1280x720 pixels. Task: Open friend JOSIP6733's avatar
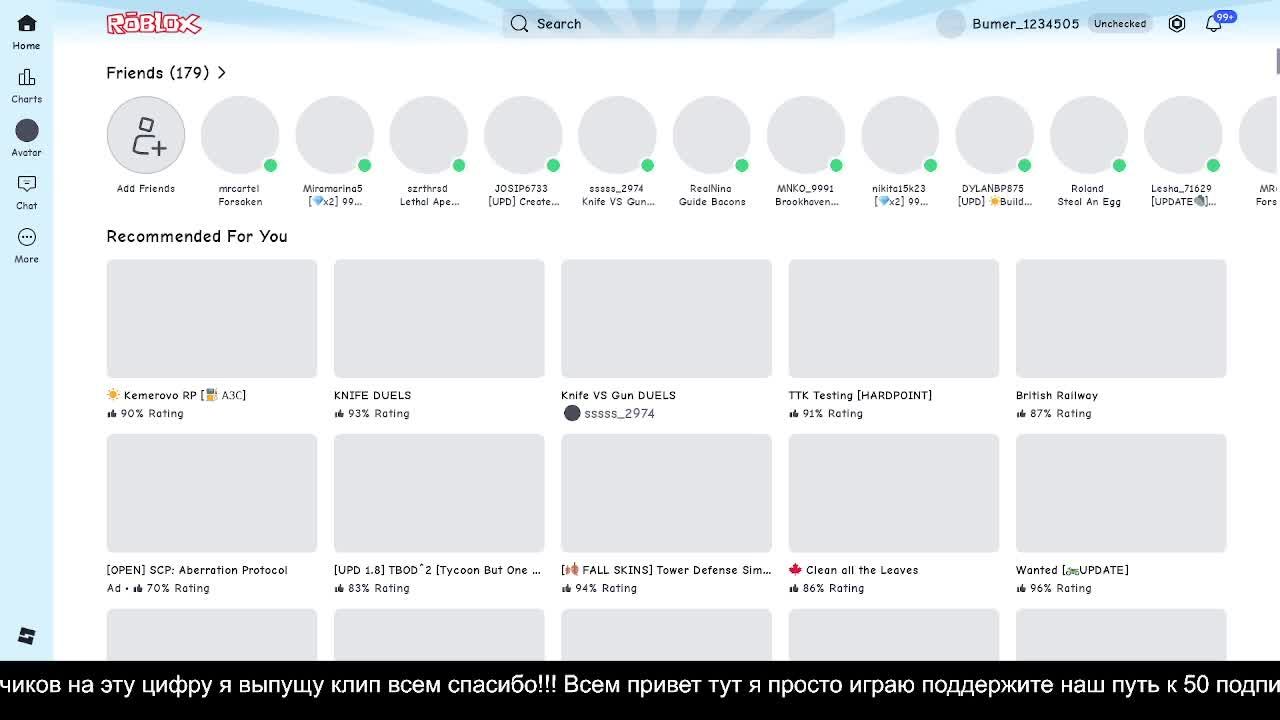(523, 135)
